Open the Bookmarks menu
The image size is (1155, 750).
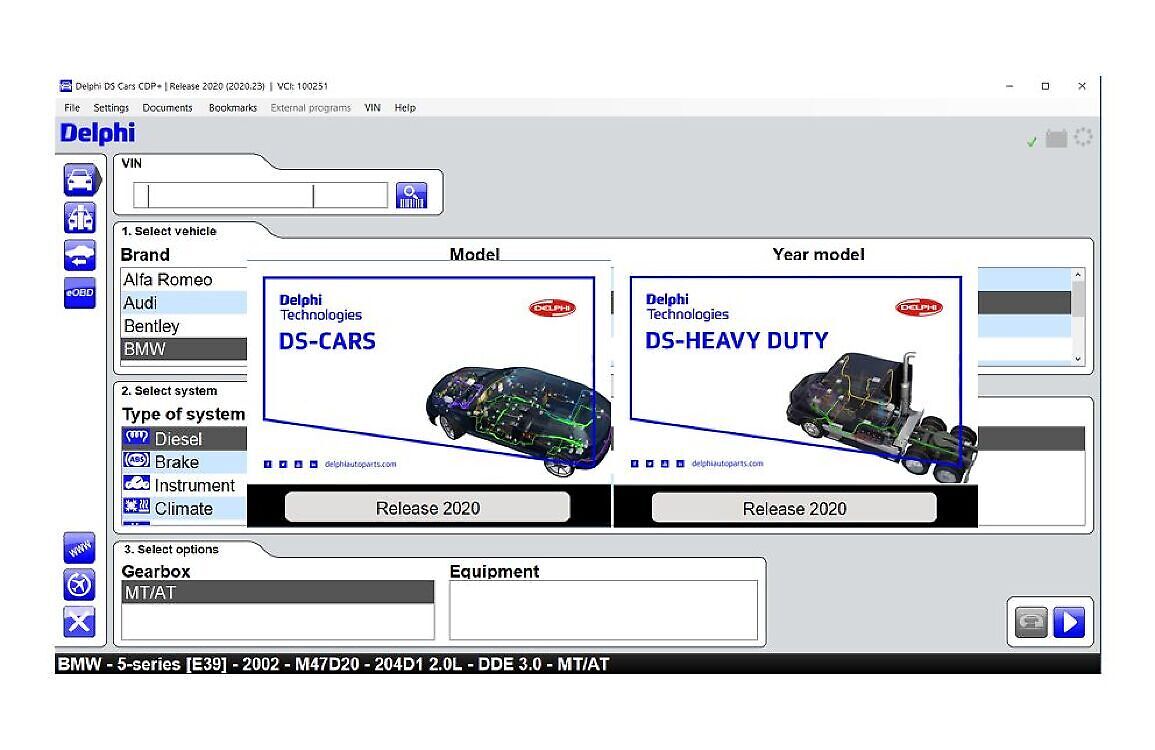232,107
